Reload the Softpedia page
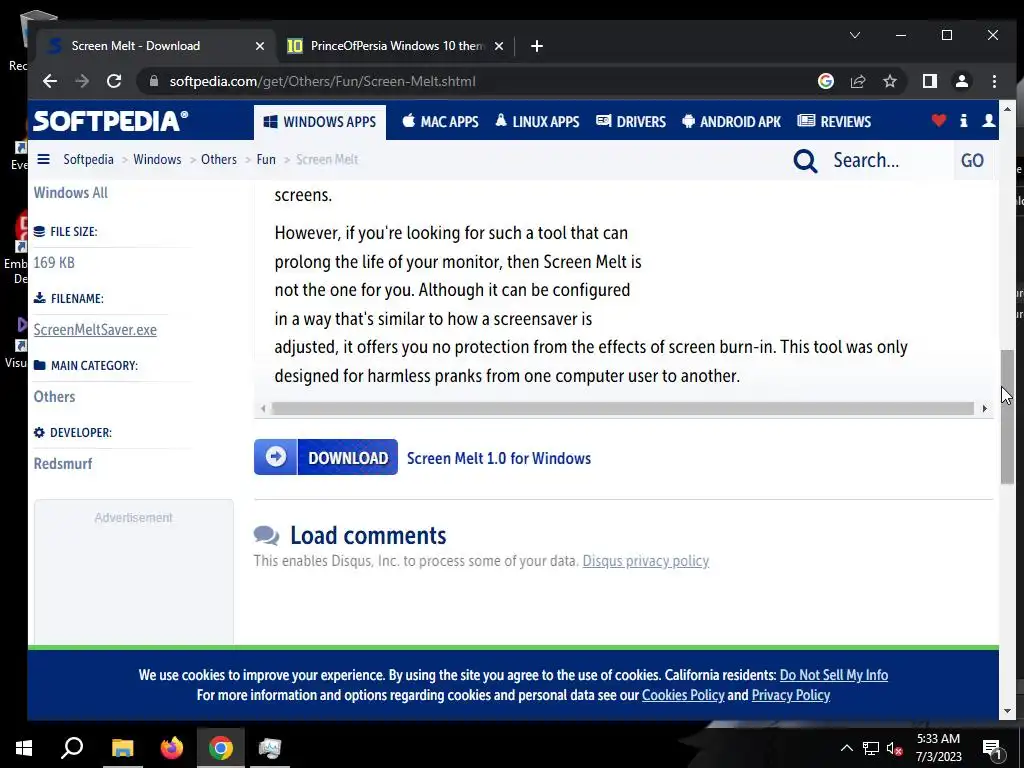The height and width of the screenshot is (768, 1024). point(114,81)
